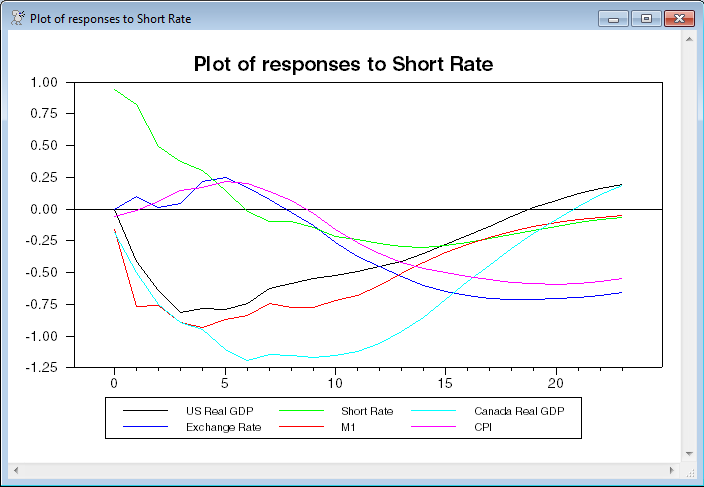Click the horizontal scrollbar right arrow
This screenshot has height=487, width=704.
tap(672, 469)
